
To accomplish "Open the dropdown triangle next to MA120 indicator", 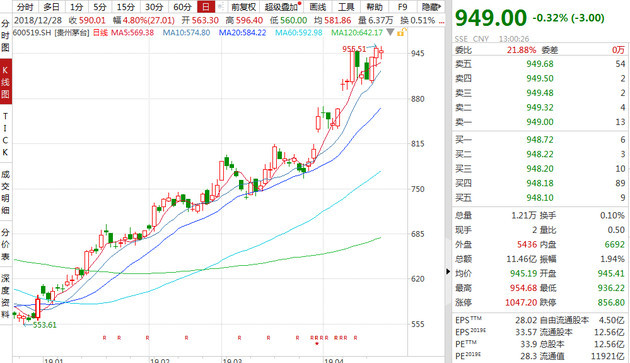I will tap(390, 32).
